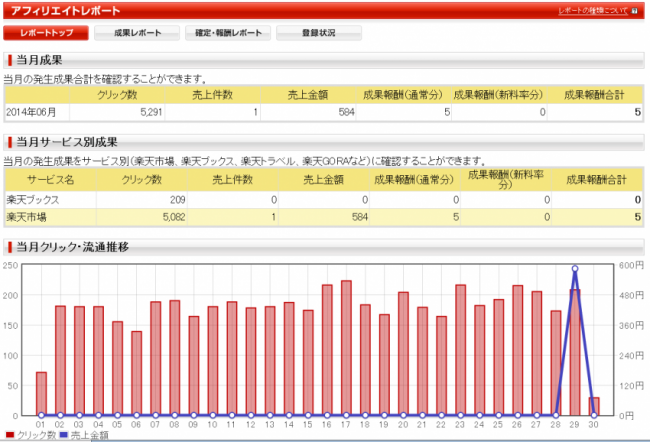Click monthly click count 5,291
This screenshot has width=650, height=442.
pyautogui.click(x=151, y=112)
